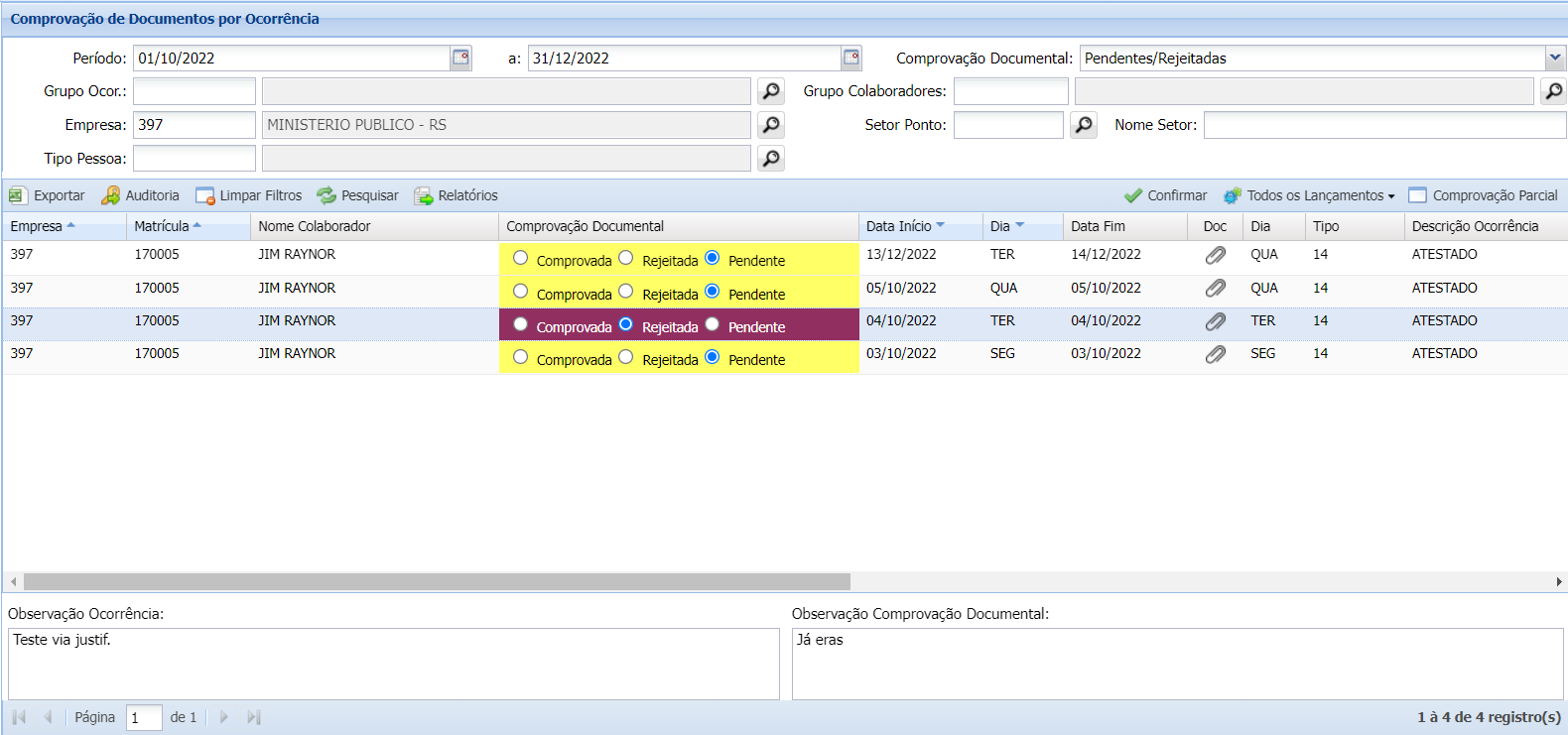Open attachment paperclip for 13/12/2022 row
1568x735 pixels.
coord(1215,256)
